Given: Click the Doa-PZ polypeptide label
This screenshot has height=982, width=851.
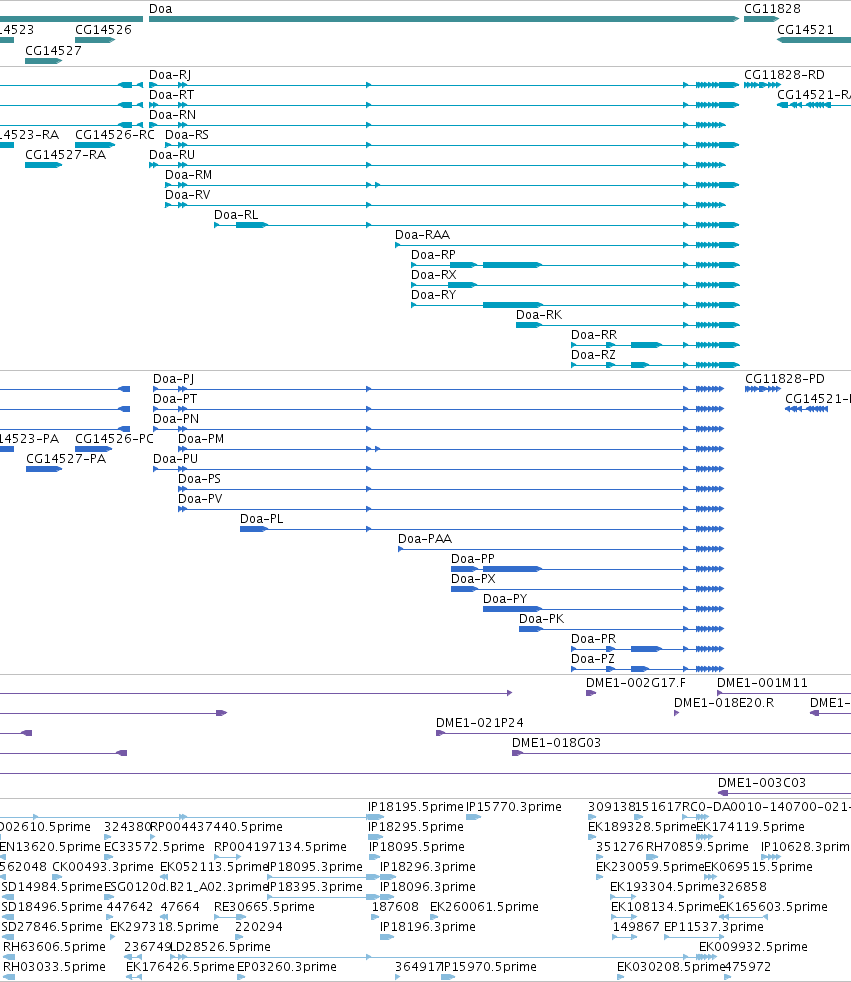Looking at the screenshot, I should point(592,659).
